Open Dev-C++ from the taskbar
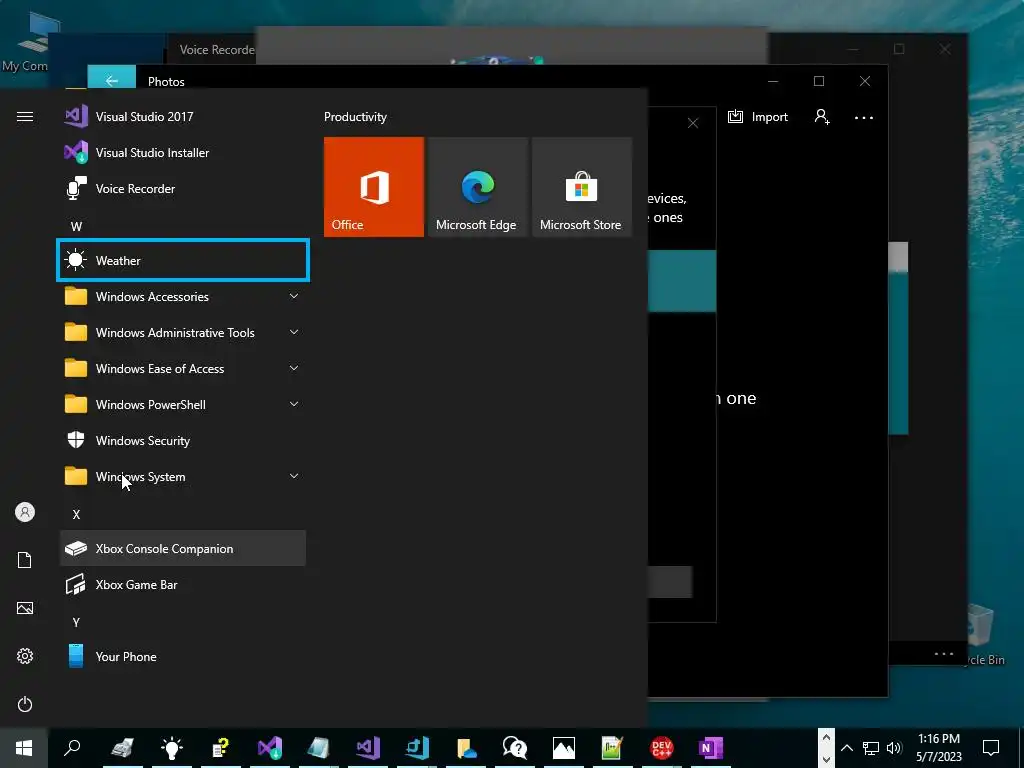This screenshot has width=1024, height=768. [662, 748]
